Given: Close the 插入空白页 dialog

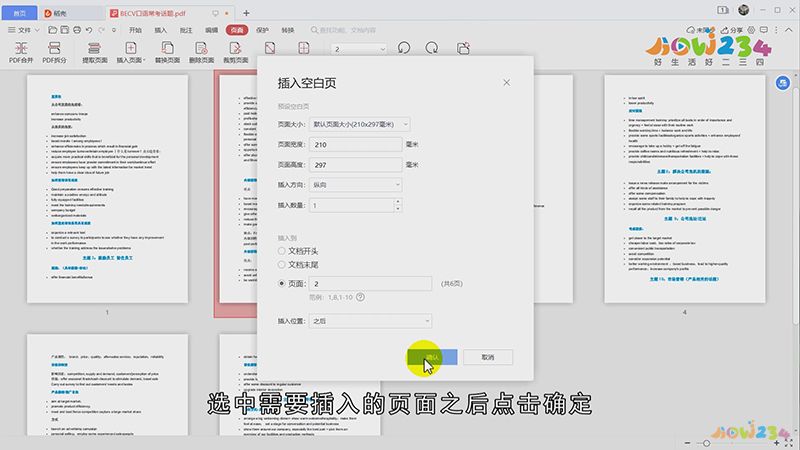Looking at the screenshot, I should coord(506,83).
